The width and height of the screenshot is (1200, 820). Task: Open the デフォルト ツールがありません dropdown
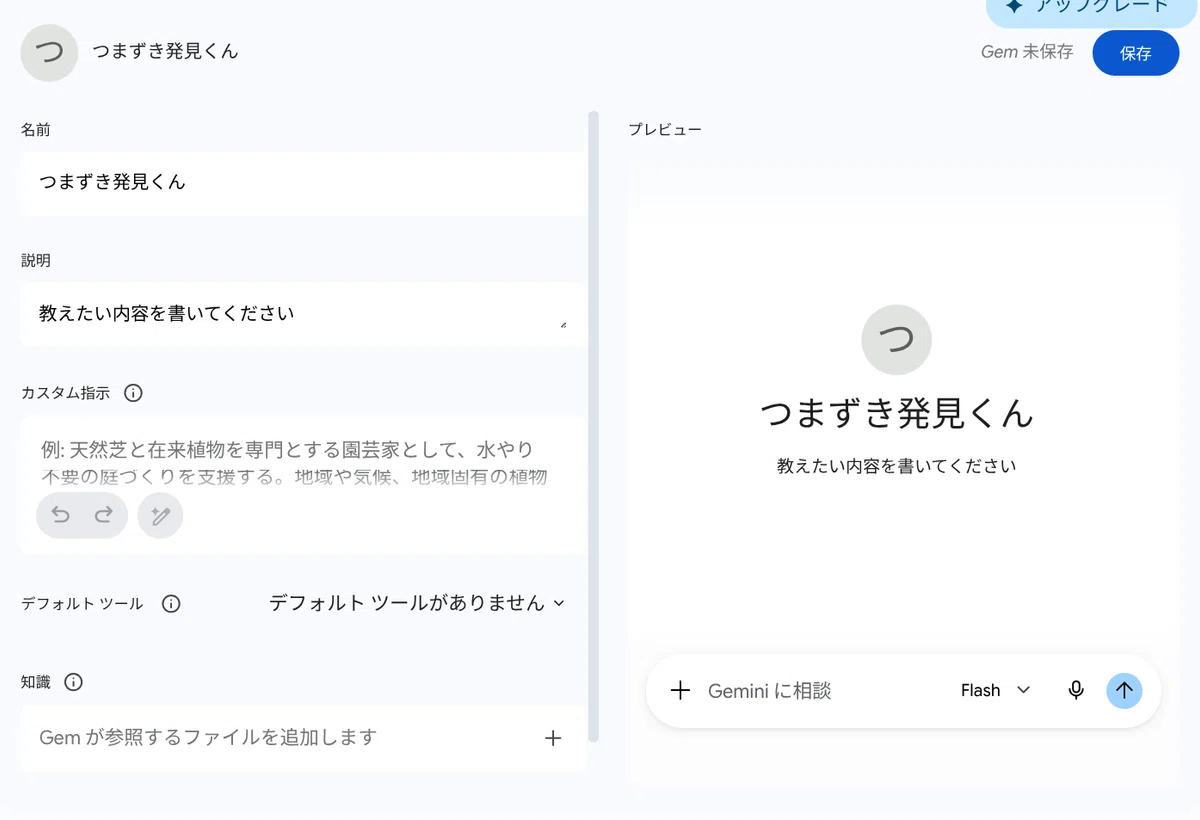[417, 603]
